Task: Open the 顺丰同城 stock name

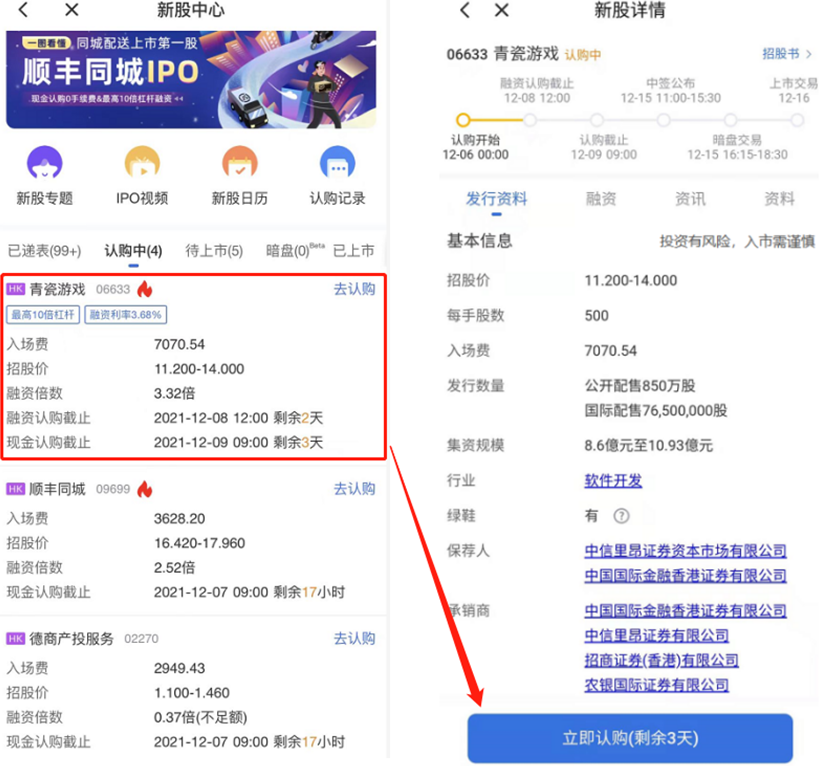Action: point(57,489)
